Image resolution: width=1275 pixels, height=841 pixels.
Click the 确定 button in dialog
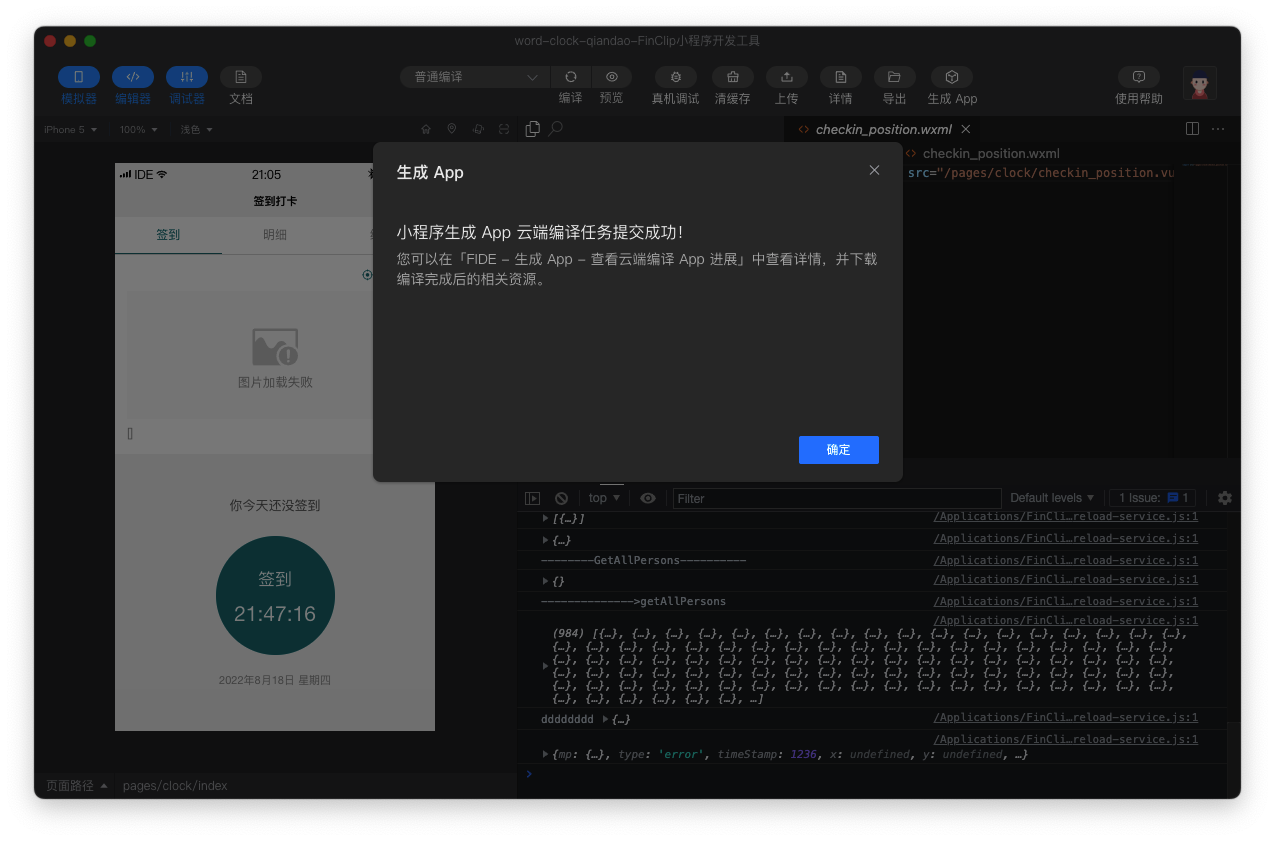tap(838, 450)
